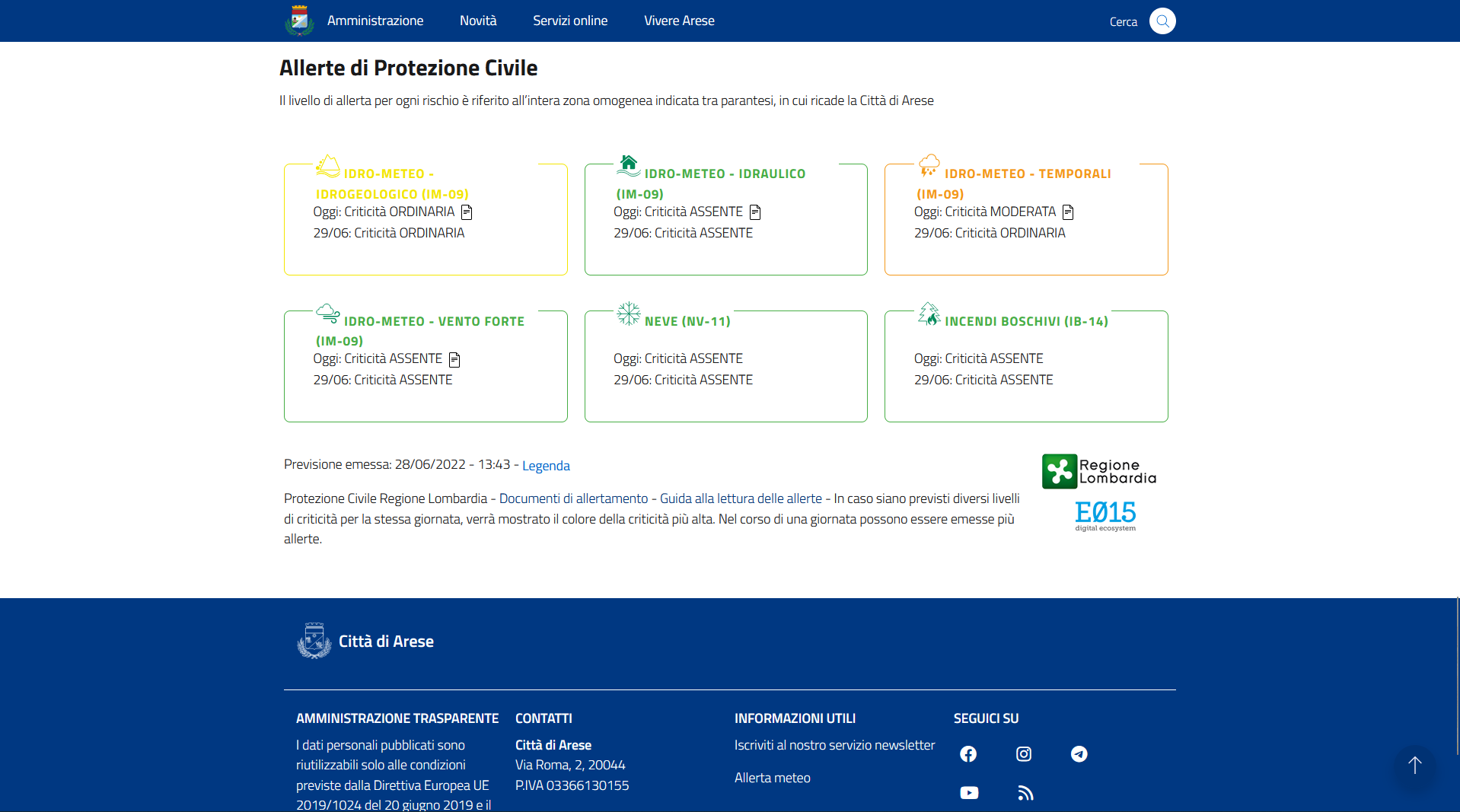Image resolution: width=1460 pixels, height=812 pixels.
Task: Open Guida alla lettura delle allerte link
Action: [741, 498]
